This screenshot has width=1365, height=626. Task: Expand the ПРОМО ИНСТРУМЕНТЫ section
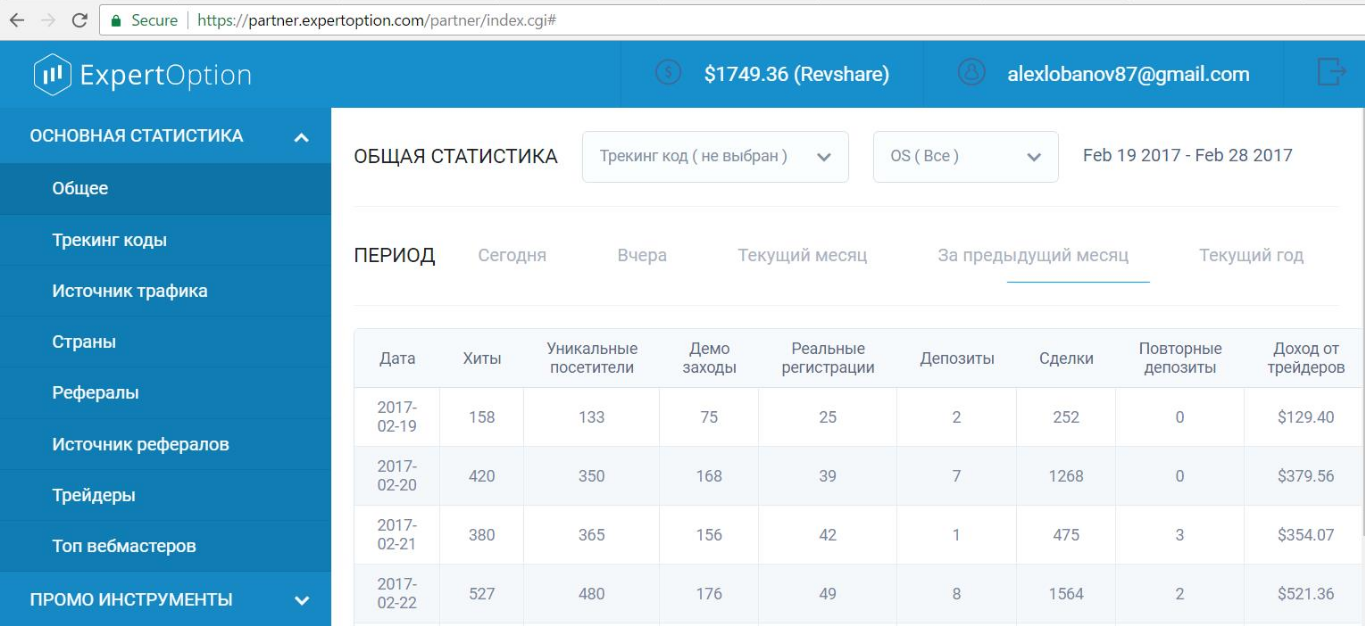point(301,600)
